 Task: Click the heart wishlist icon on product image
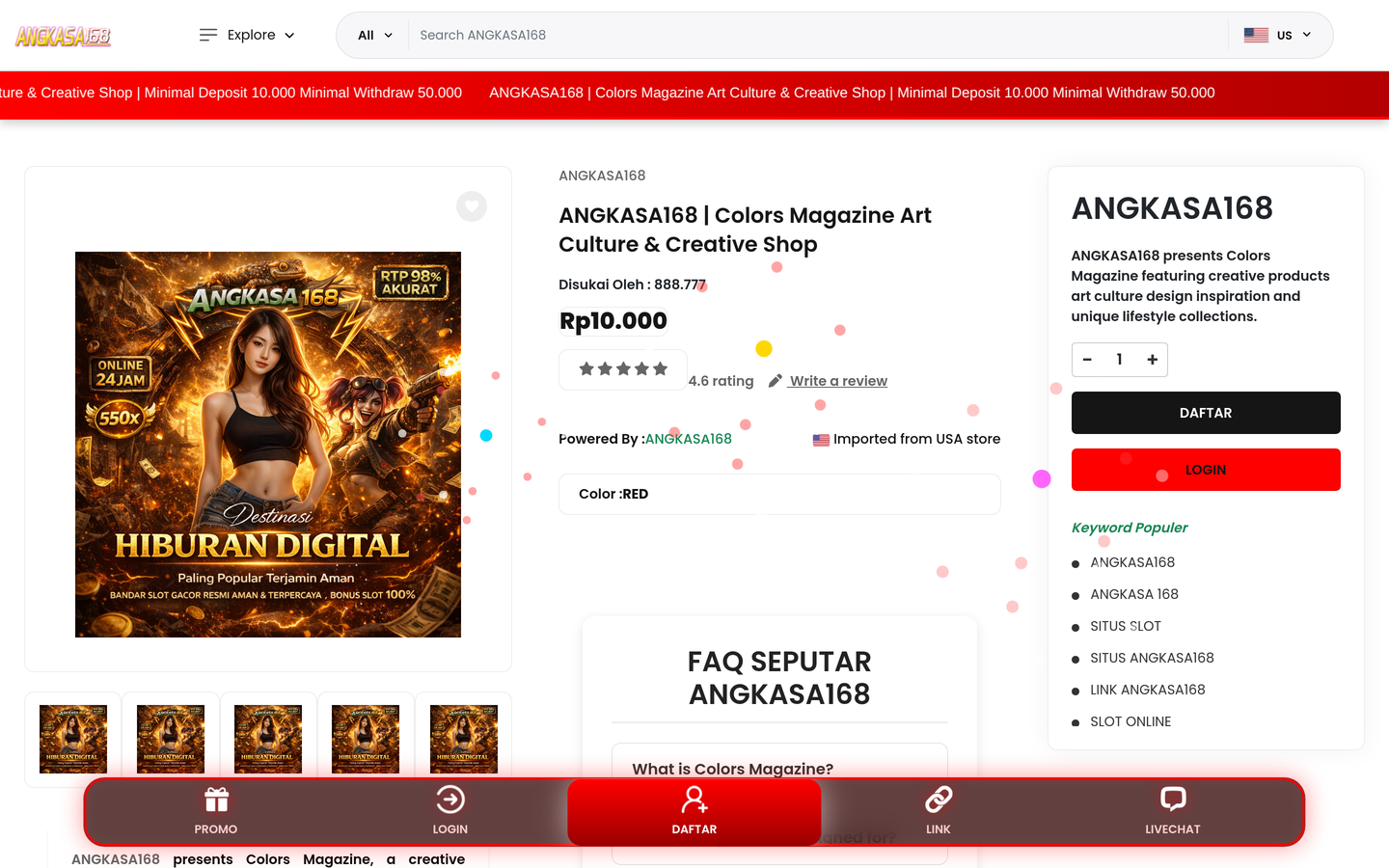pos(472,206)
